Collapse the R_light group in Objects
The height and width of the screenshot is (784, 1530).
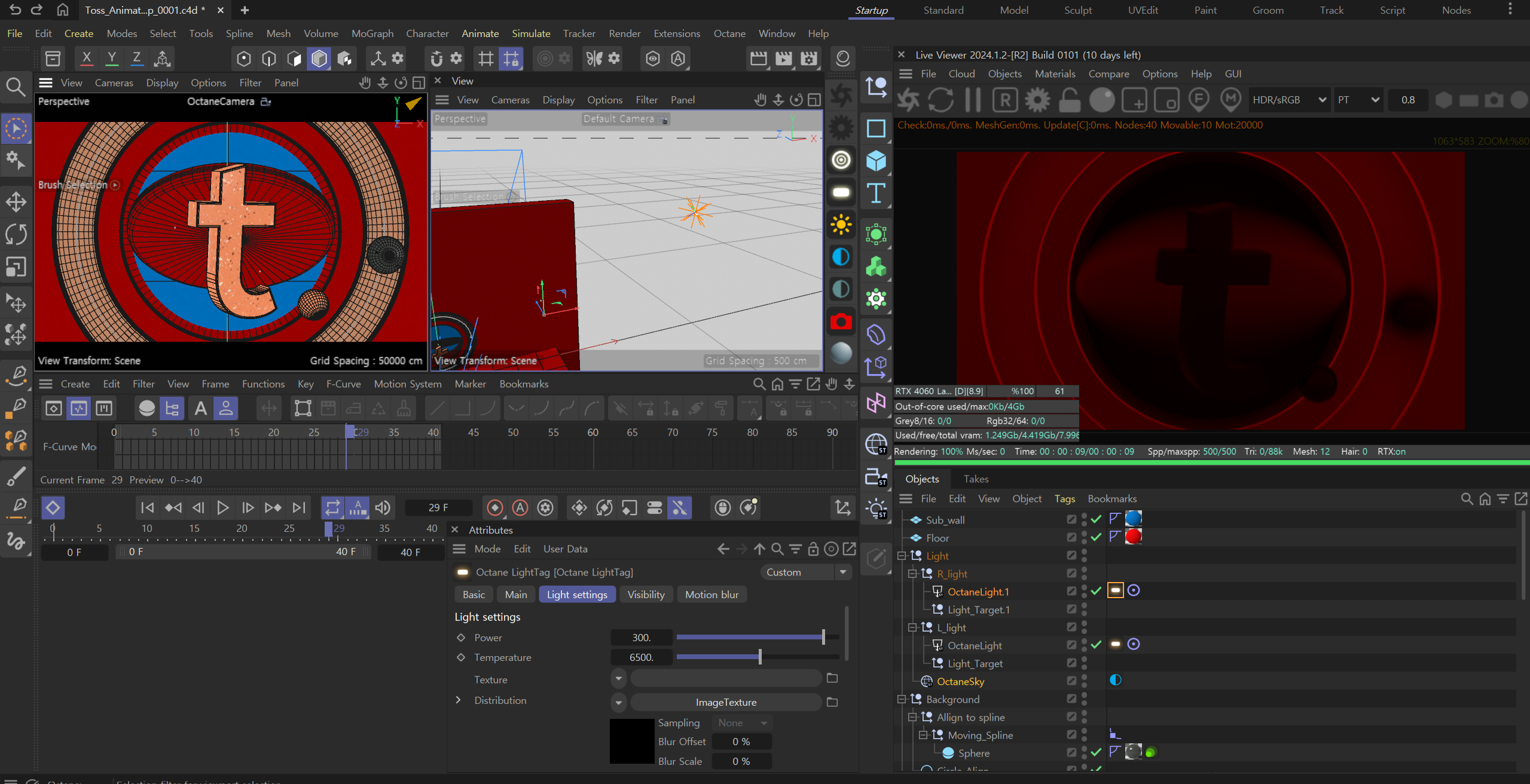(912, 574)
